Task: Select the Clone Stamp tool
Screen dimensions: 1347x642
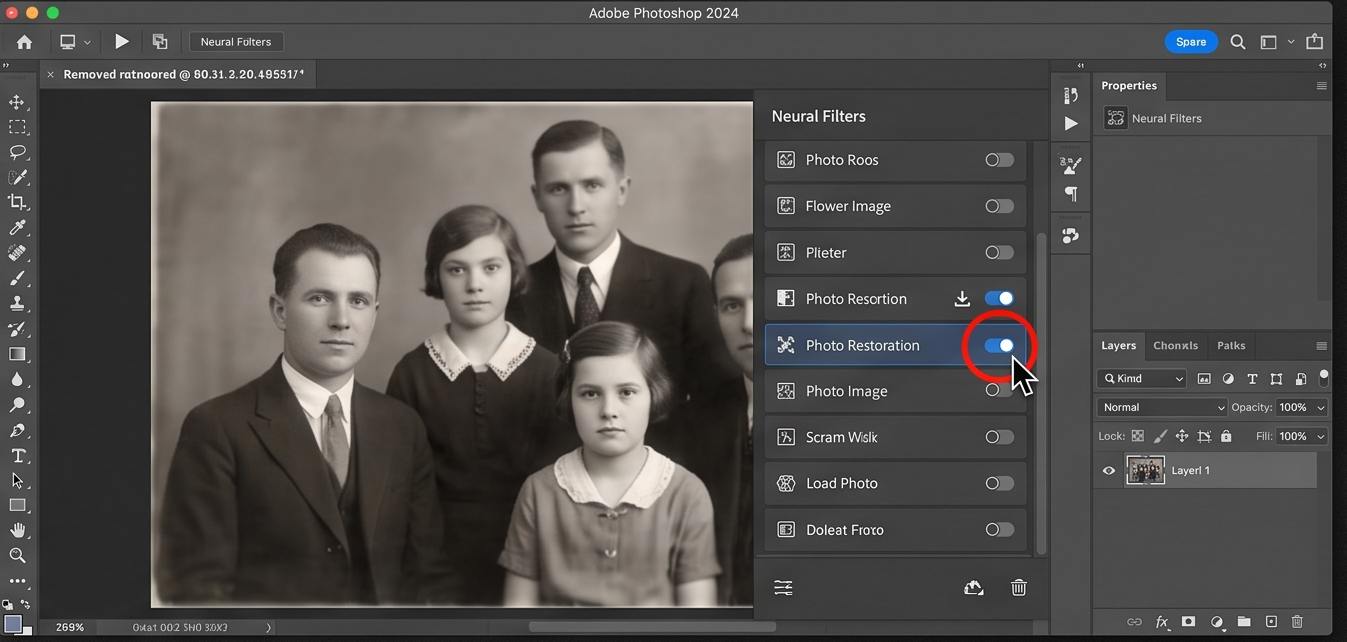Action: pyautogui.click(x=17, y=303)
